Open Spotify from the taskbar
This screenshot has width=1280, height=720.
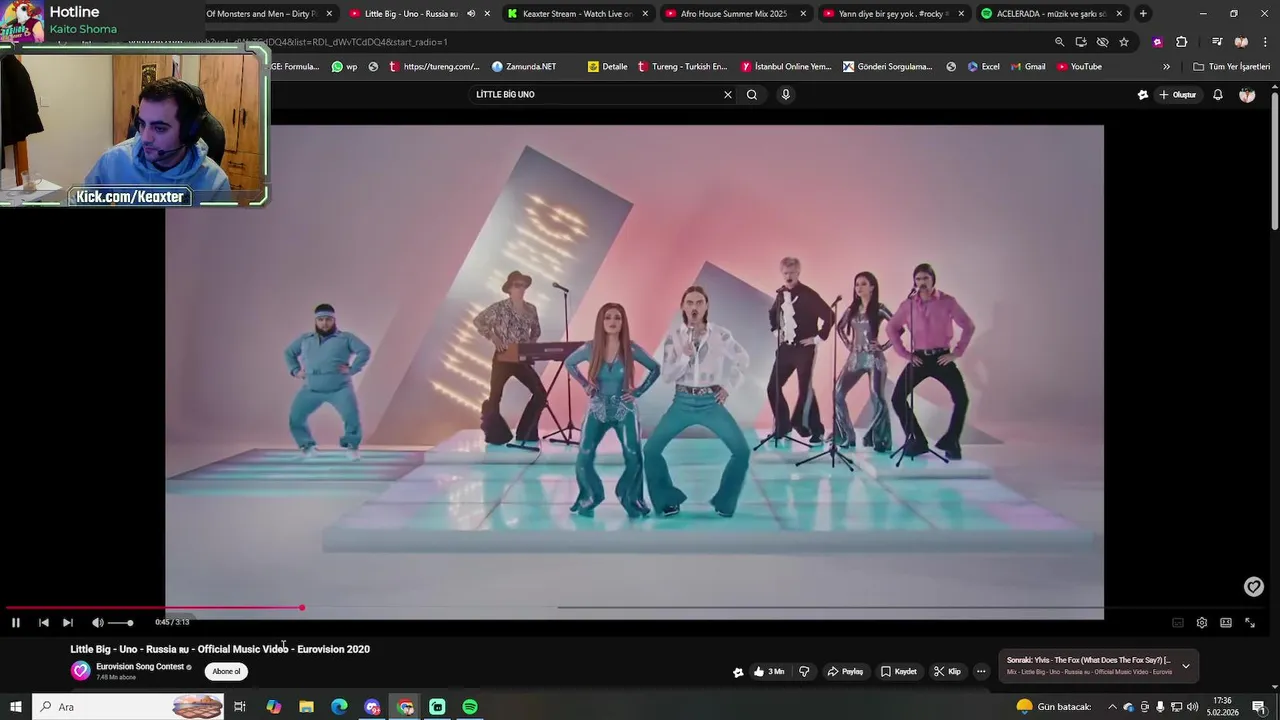[x=470, y=707]
